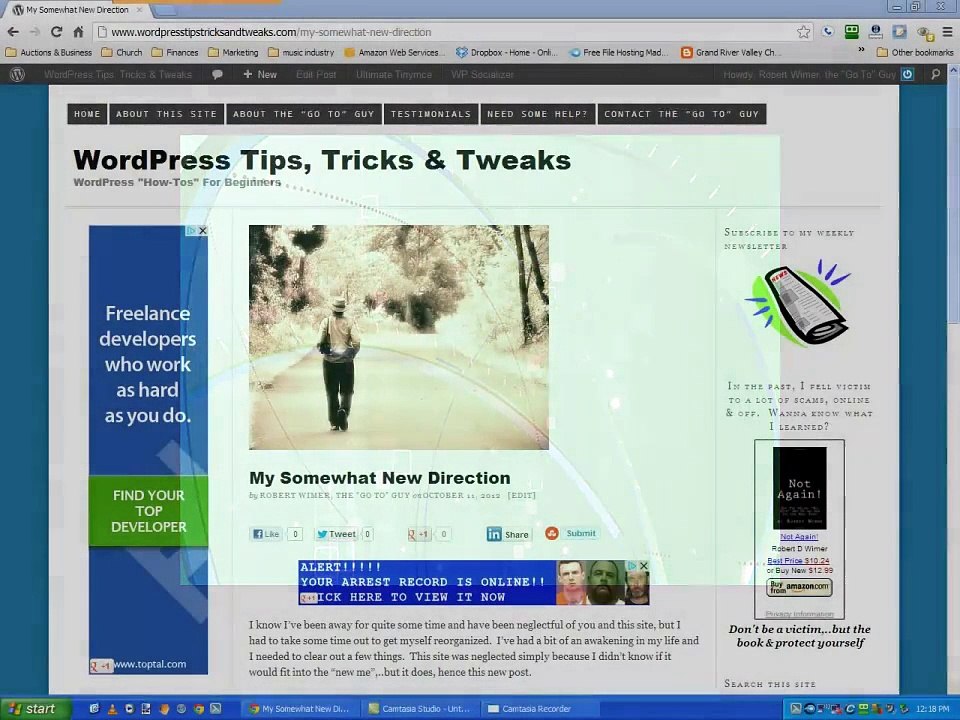Click the Not Again! Amazon link
This screenshot has height=720, width=960.
click(799, 536)
